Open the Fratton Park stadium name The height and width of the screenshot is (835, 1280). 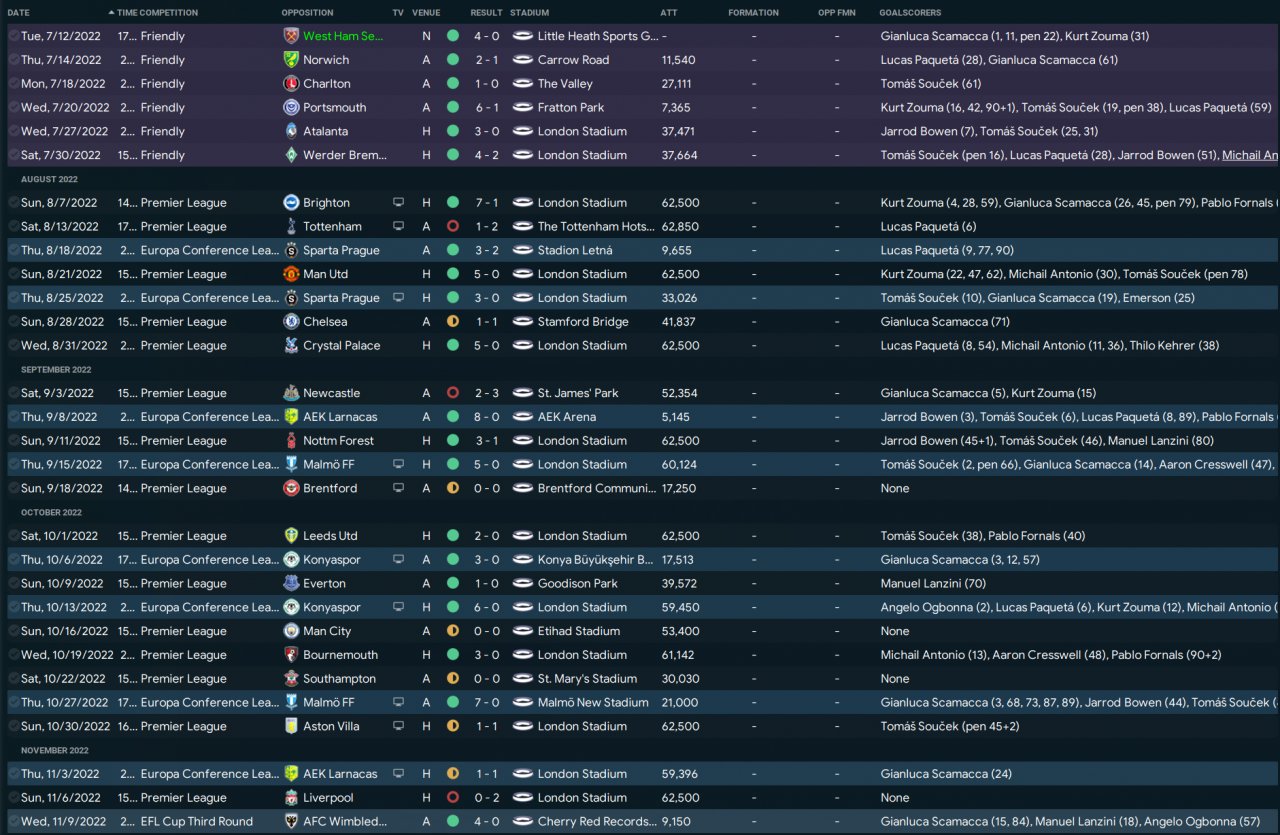point(571,108)
